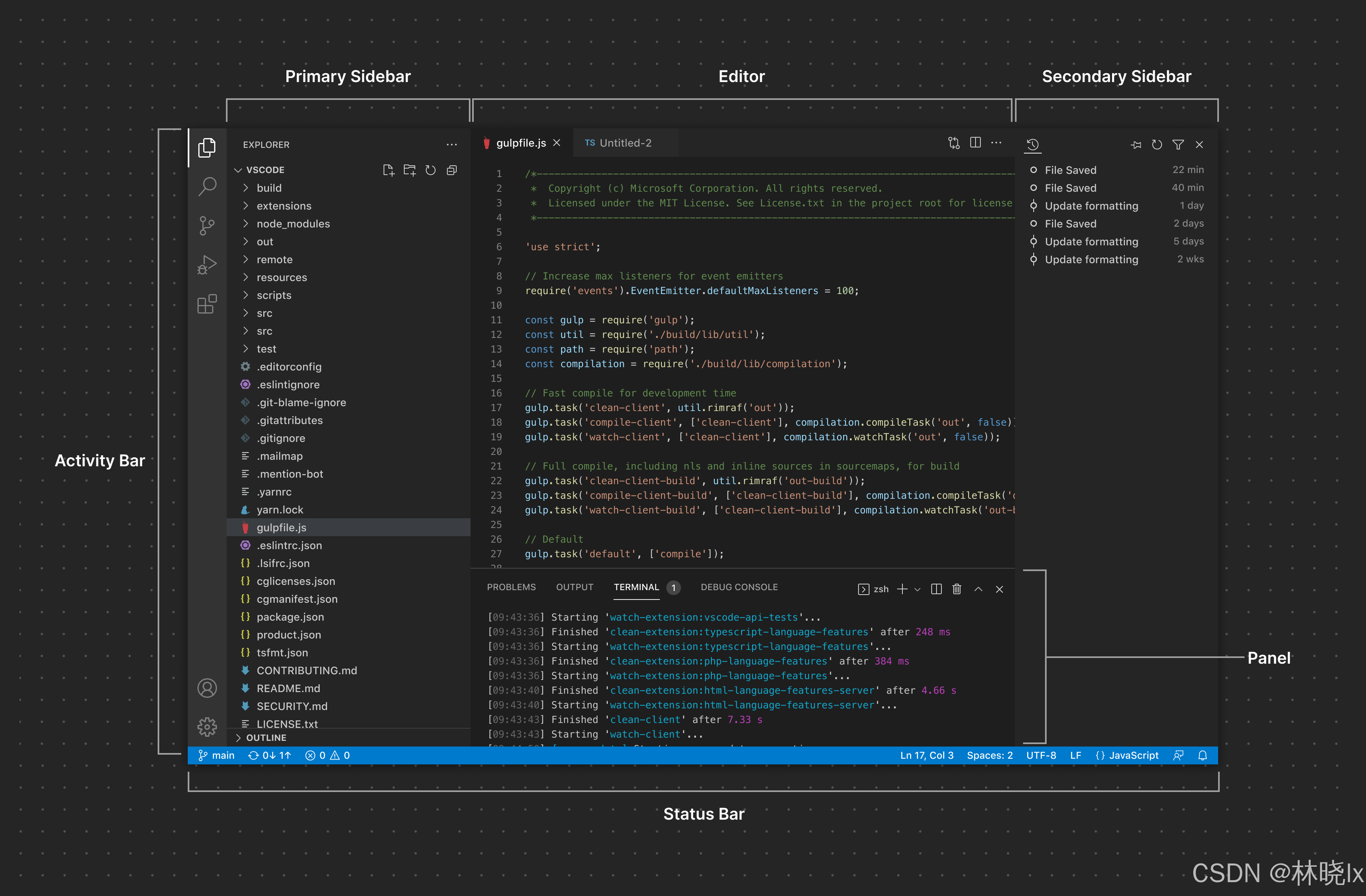This screenshot has height=896, width=1366.
Task: Expand the OUTLINE section in sidebar
Action: [265, 737]
